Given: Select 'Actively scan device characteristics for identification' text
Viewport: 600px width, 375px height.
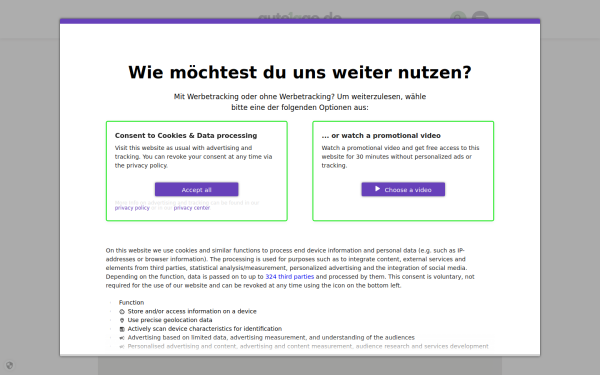Looking at the screenshot, I should point(205,329).
